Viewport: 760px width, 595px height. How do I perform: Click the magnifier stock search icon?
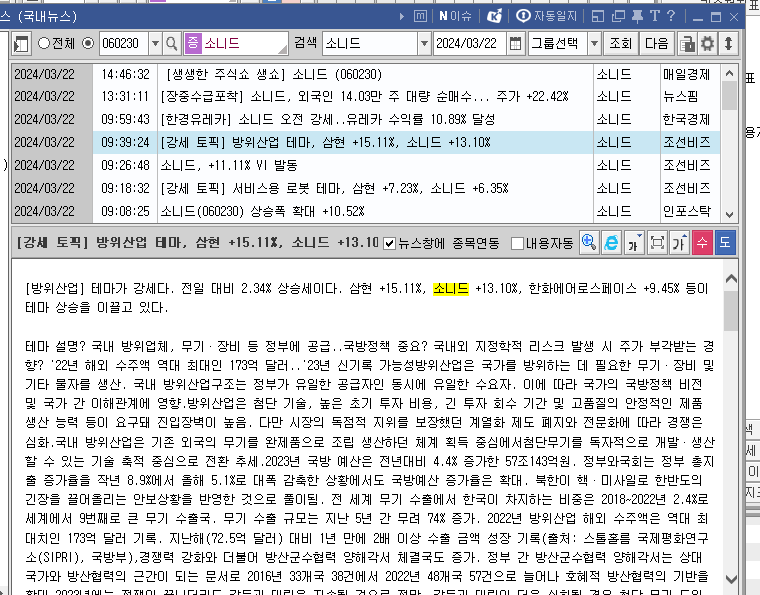pyautogui.click(x=172, y=44)
